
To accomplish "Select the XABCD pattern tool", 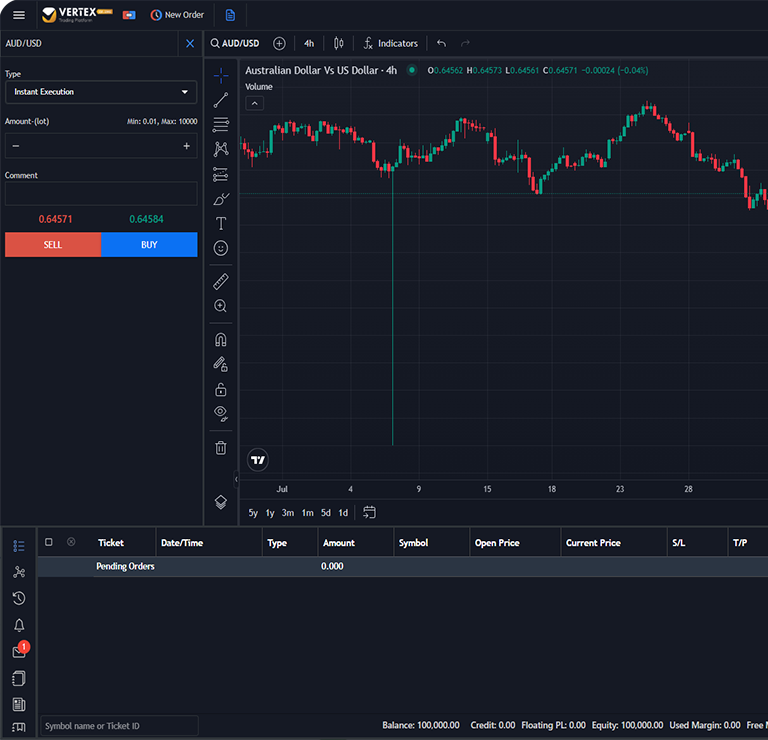I will [x=221, y=149].
